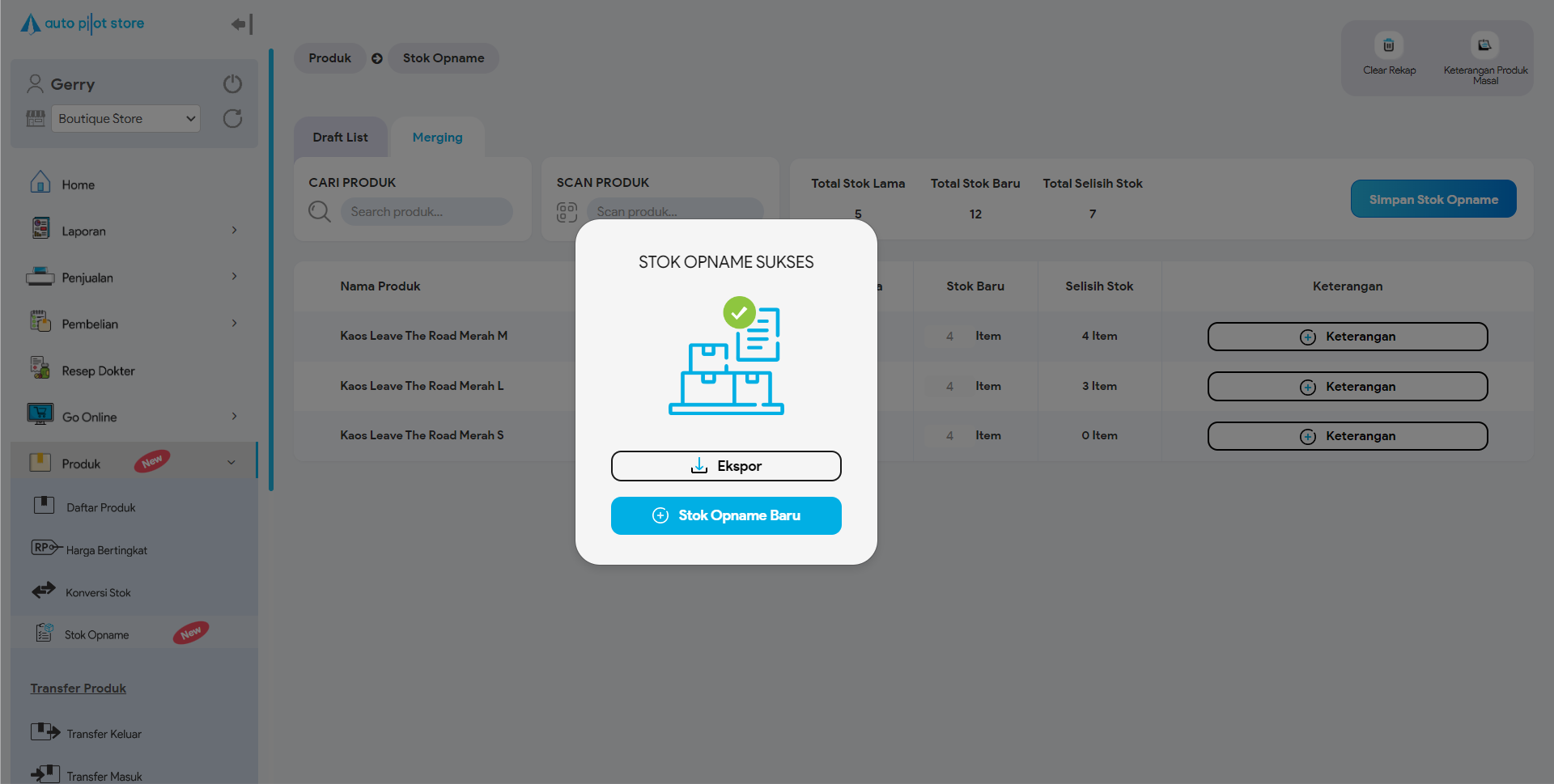Viewport: 1554px width, 784px height.
Task: Click the barcode scan icon in Scan Produk
Action: point(567,212)
